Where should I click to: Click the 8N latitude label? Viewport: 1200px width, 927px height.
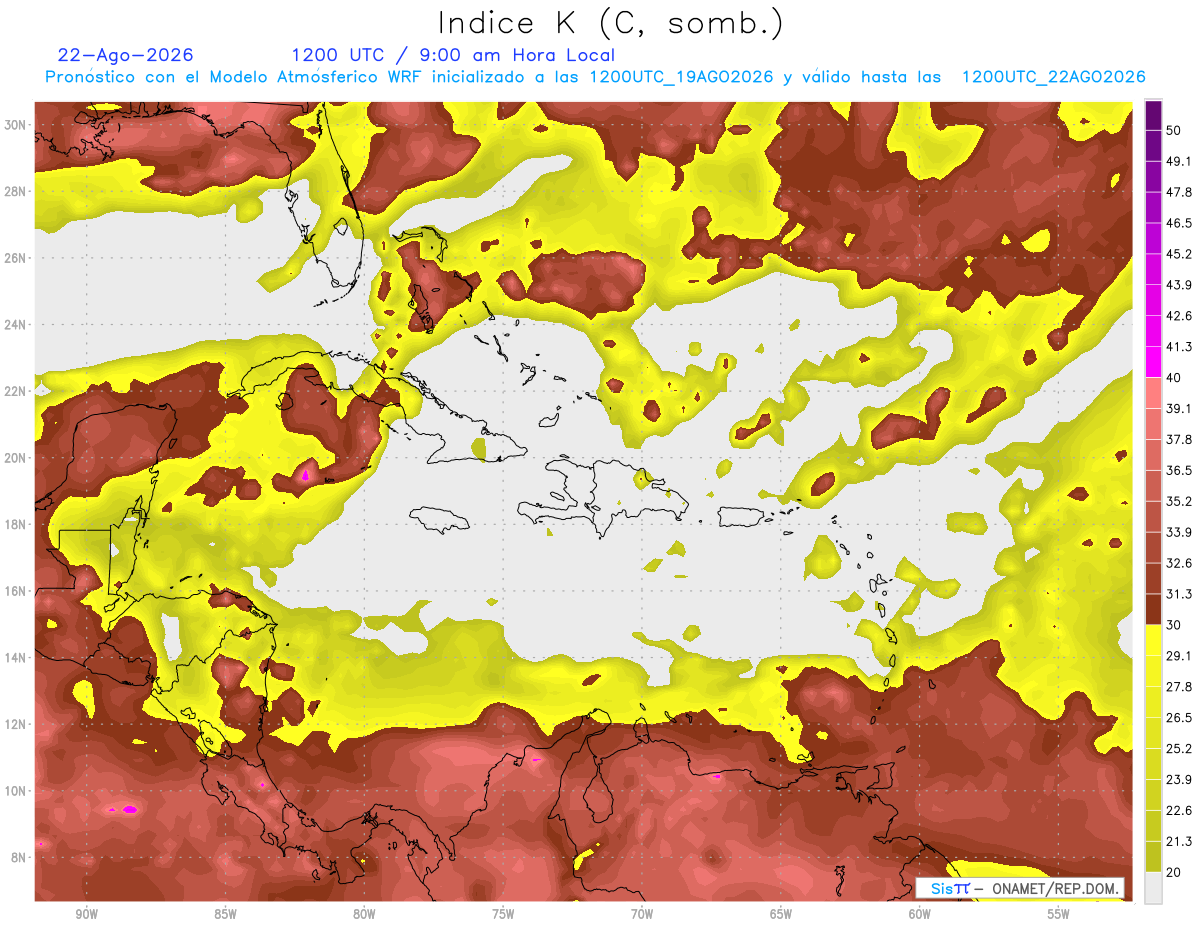pos(19,857)
